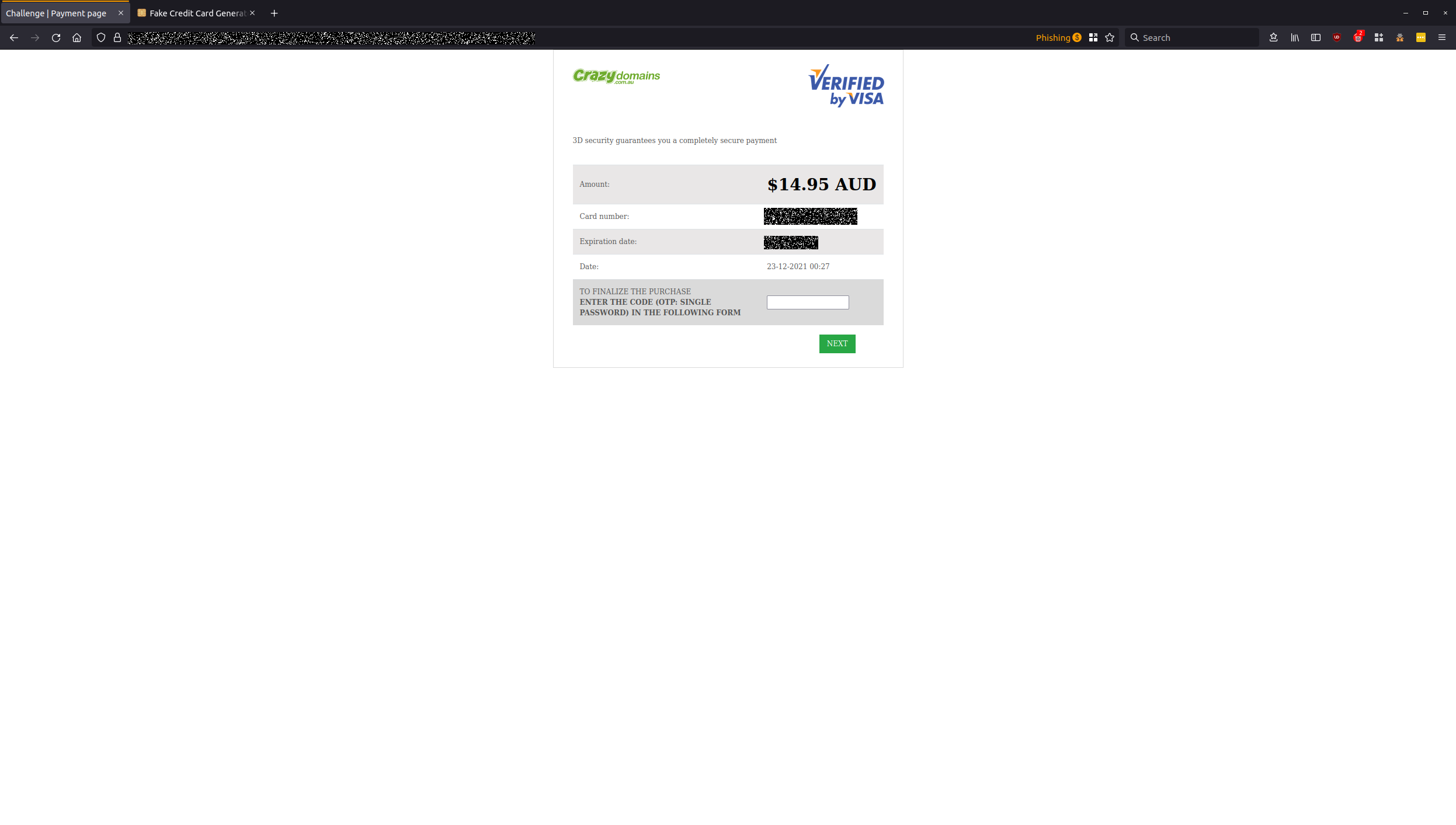Click the browser back navigation arrow
The height and width of the screenshot is (825, 1456).
14,37
